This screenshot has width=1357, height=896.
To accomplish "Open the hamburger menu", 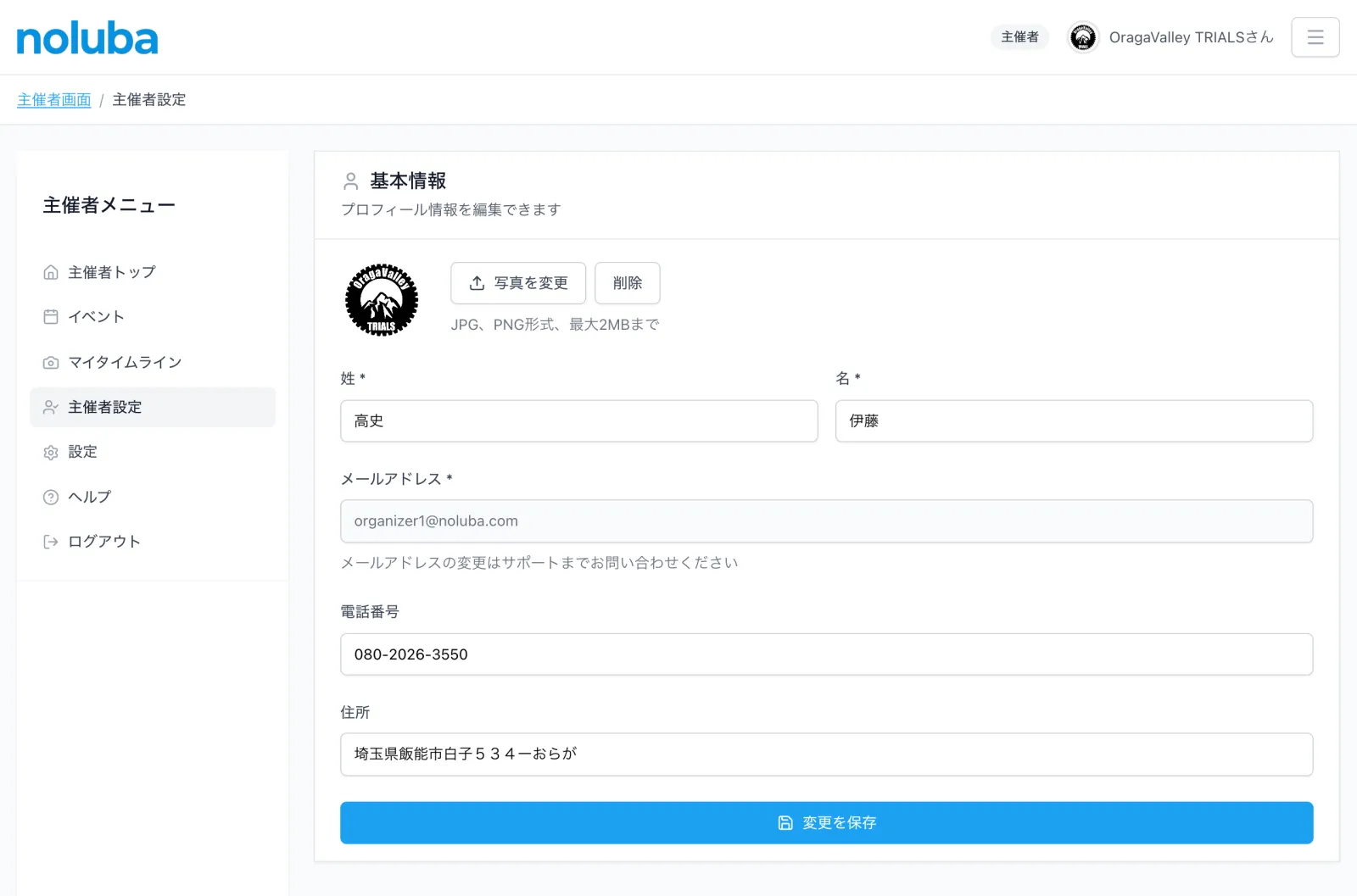I will tap(1315, 37).
